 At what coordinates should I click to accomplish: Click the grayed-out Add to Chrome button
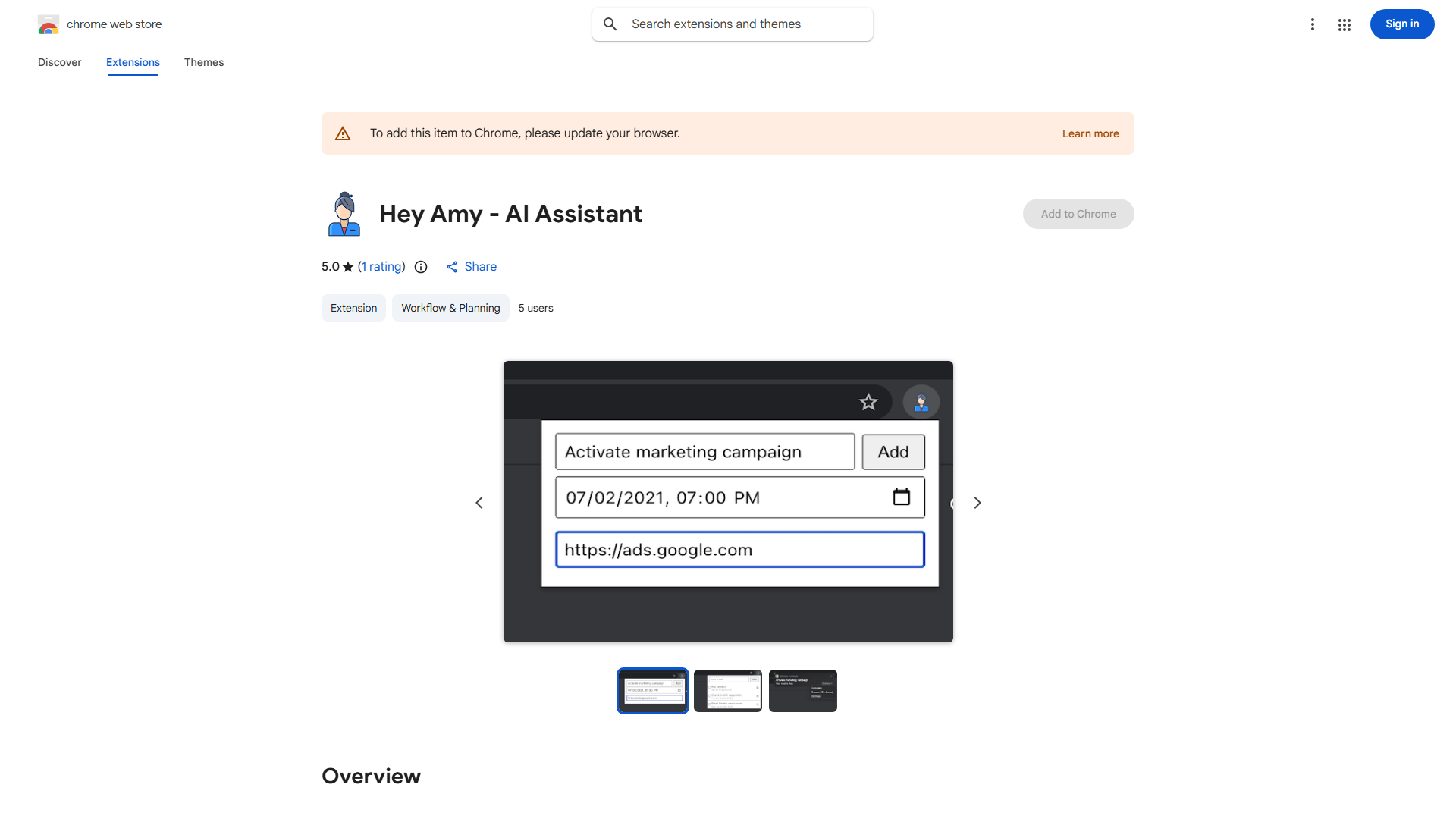[1078, 213]
